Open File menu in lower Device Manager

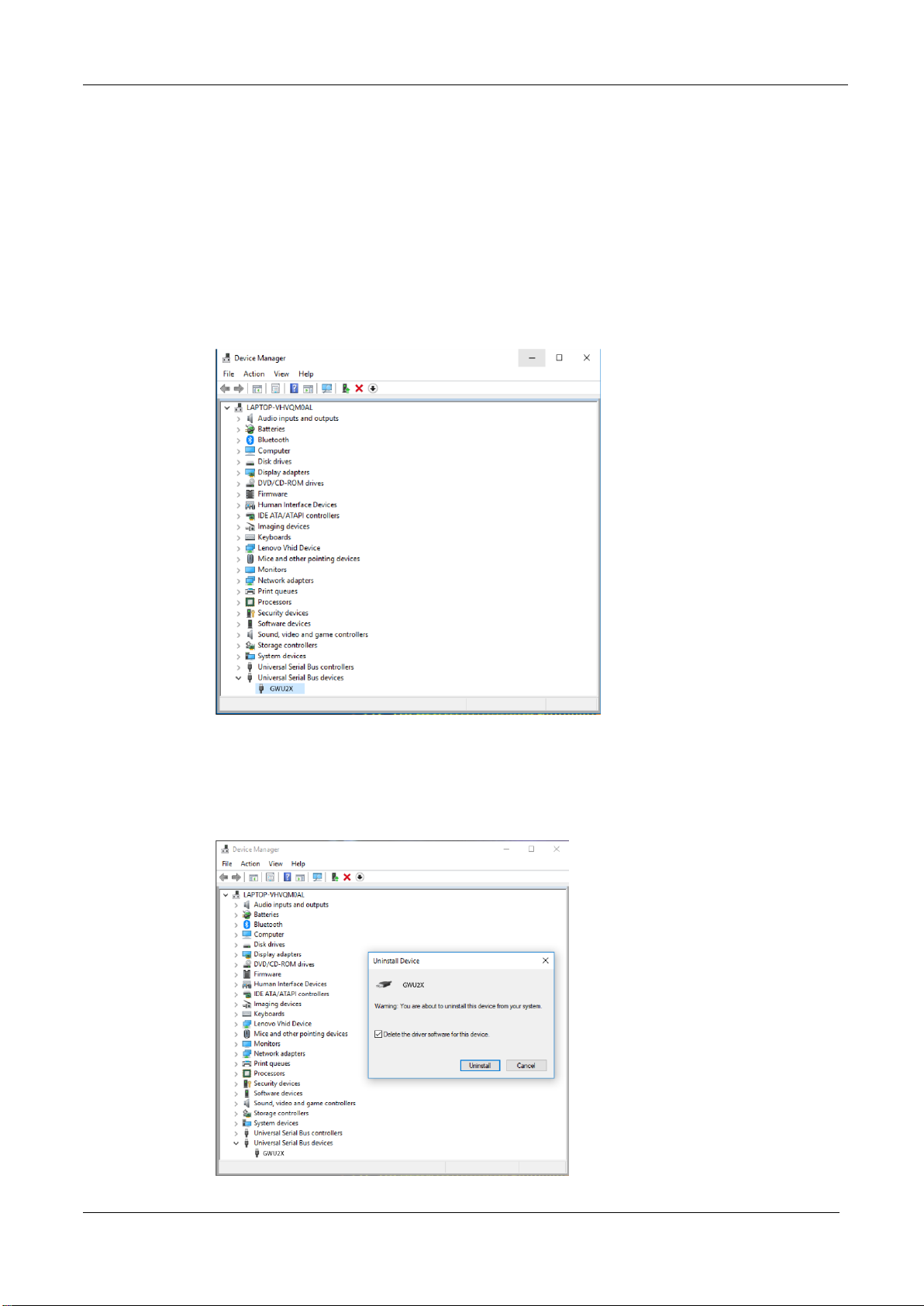227,863
